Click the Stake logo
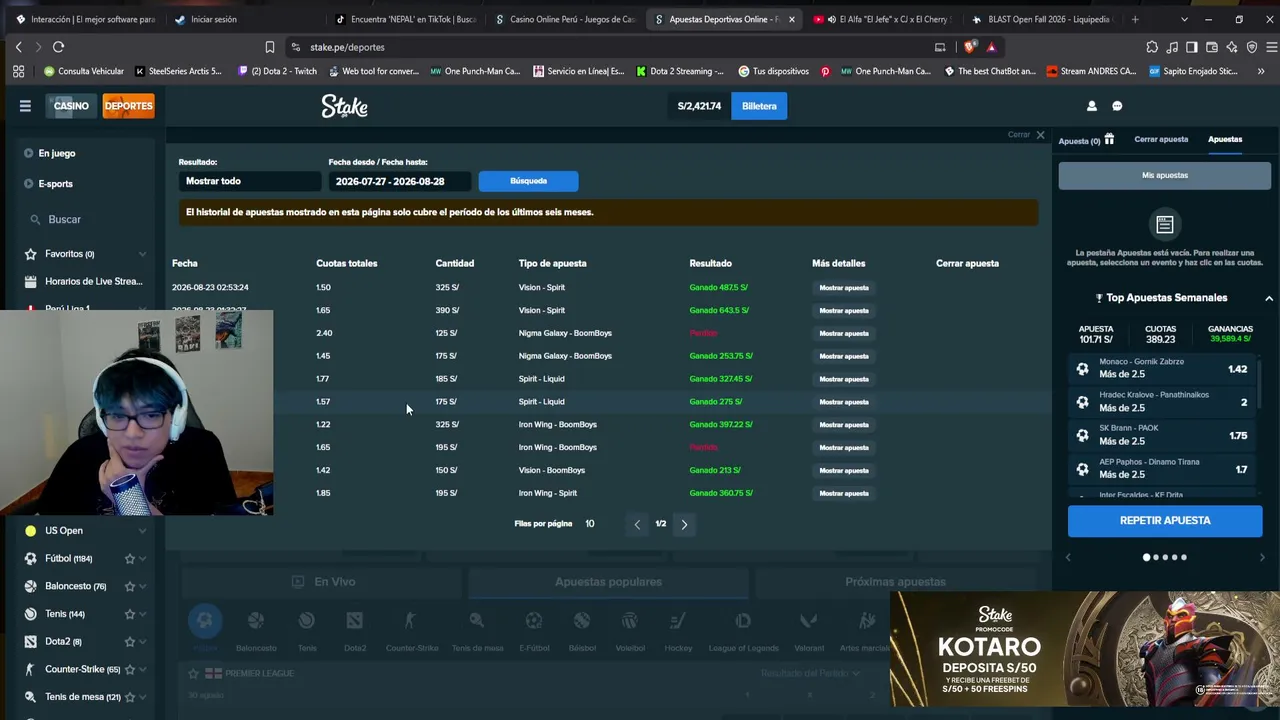 point(344,106)
